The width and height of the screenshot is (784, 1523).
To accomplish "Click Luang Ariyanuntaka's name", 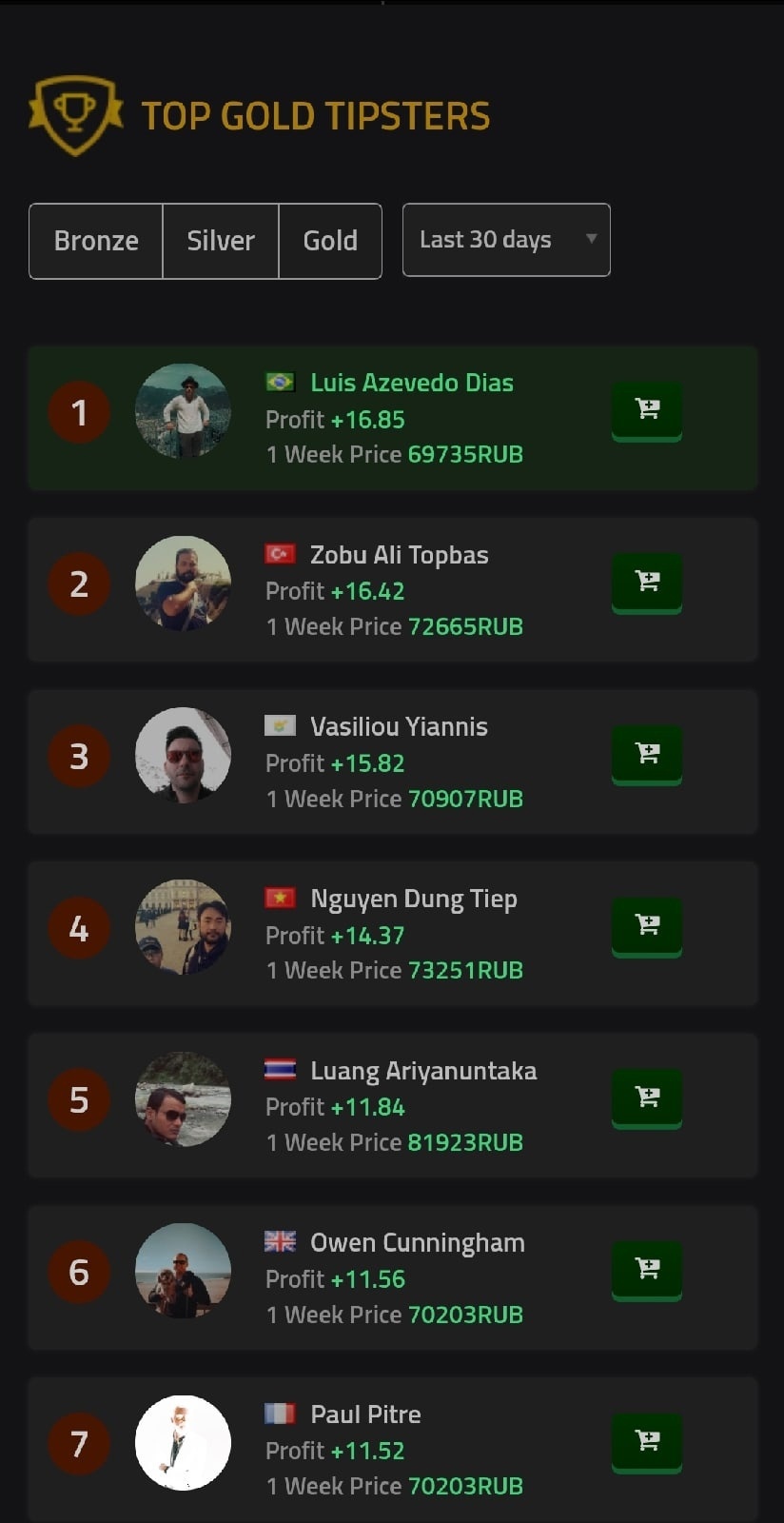I will (423, 1072).
